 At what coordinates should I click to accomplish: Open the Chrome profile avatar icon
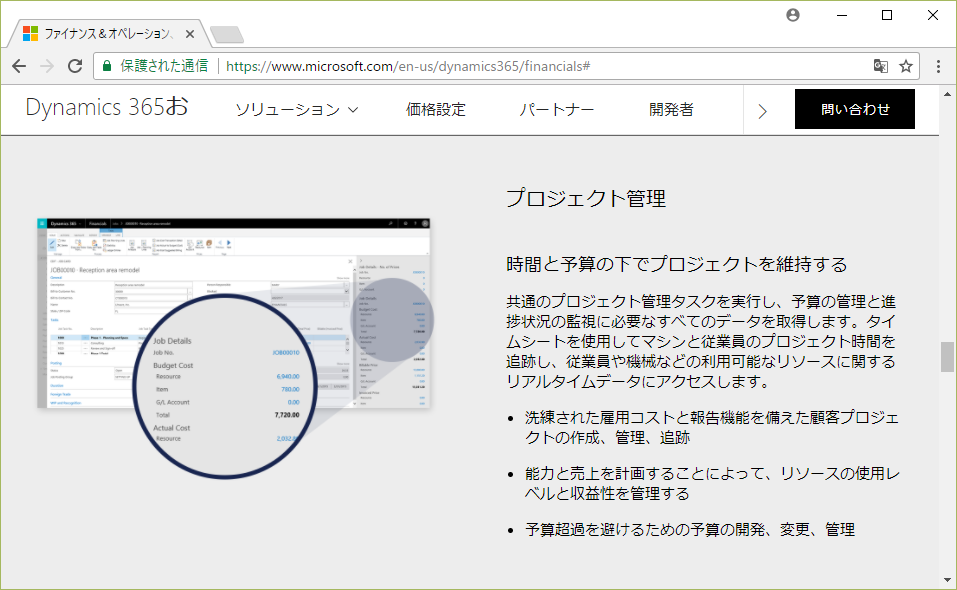pyautogui.click(x=793, y=15)
